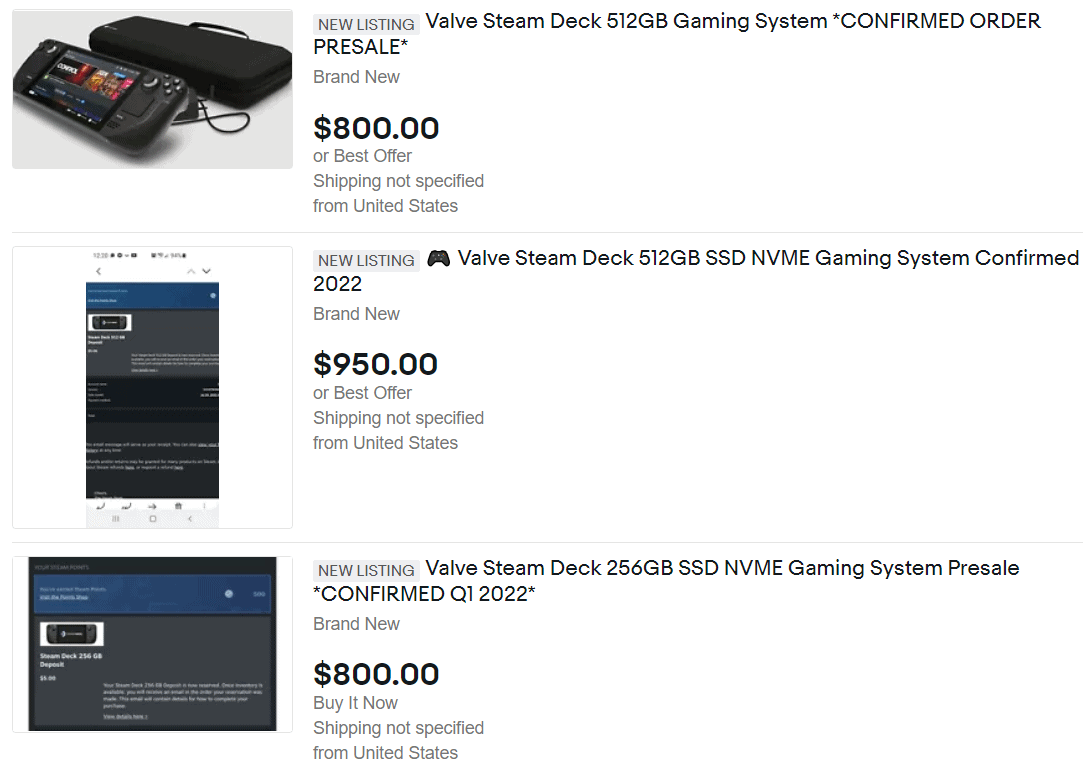Click the $950.00 price text
The height and width of the screenshot is (764, 1083).
pos(376,364)
